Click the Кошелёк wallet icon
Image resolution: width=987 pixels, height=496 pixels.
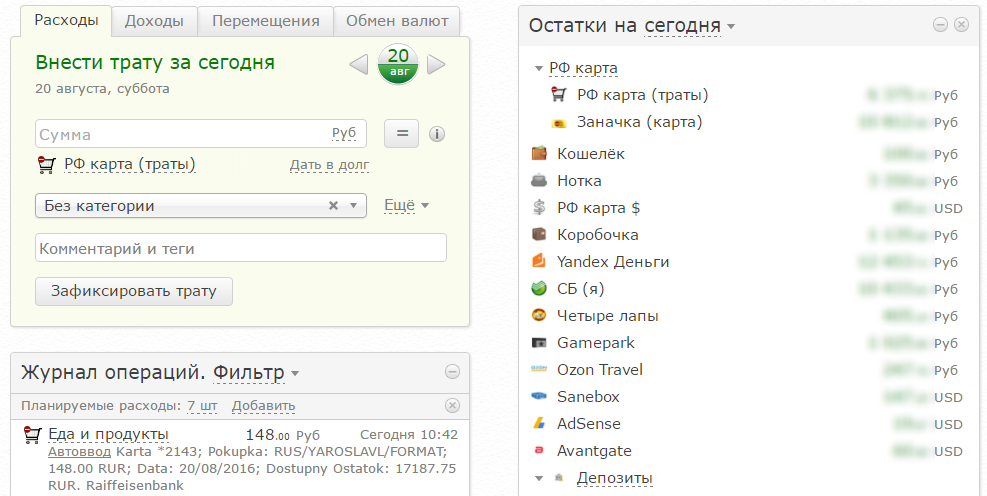pos(539,153)
